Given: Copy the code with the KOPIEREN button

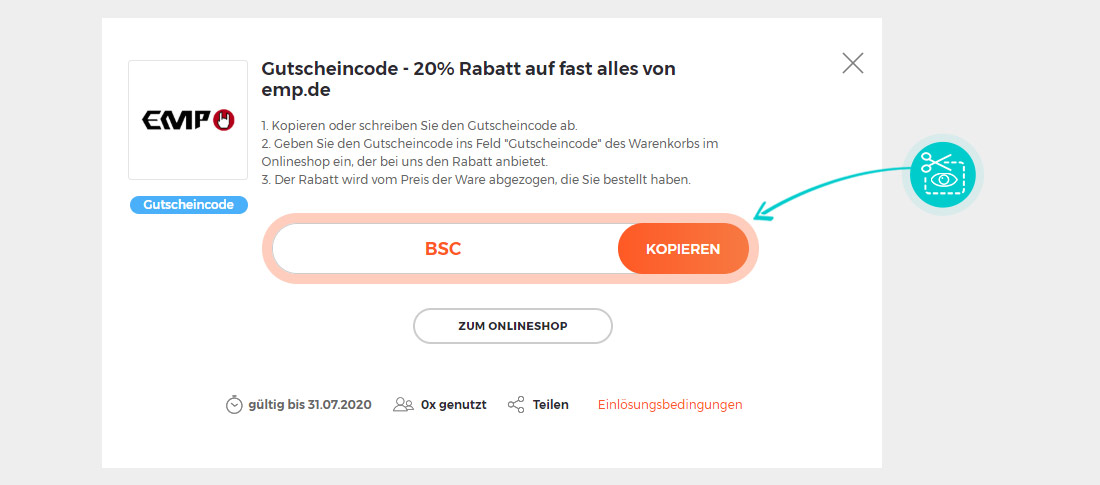Looking at the screenshot, I should click(683, 248).
